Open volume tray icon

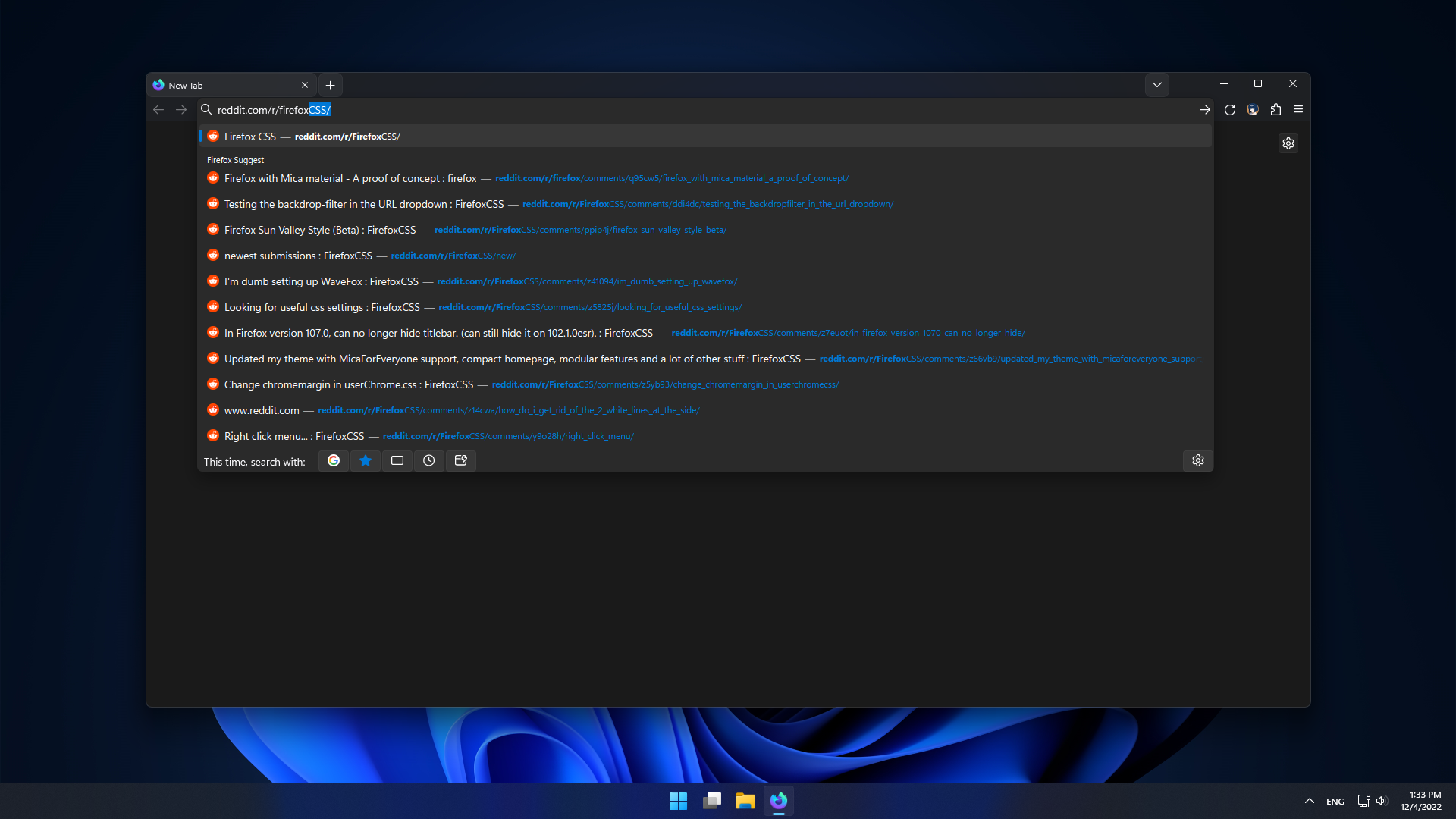(x=1381, y=801)
